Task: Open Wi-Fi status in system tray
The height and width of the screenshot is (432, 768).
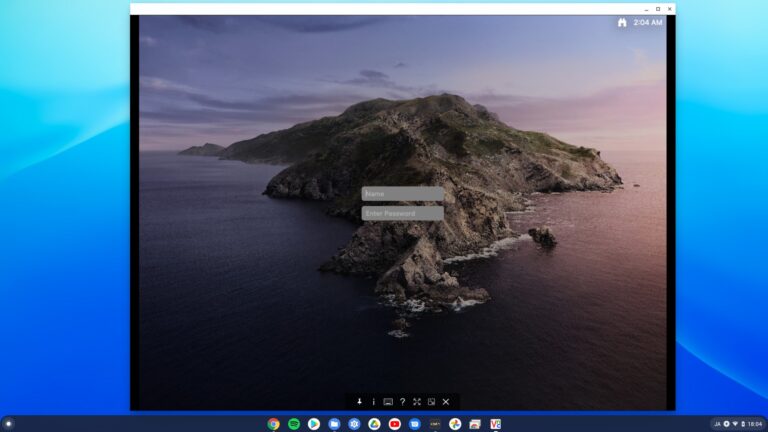Action: click(735, 424)
